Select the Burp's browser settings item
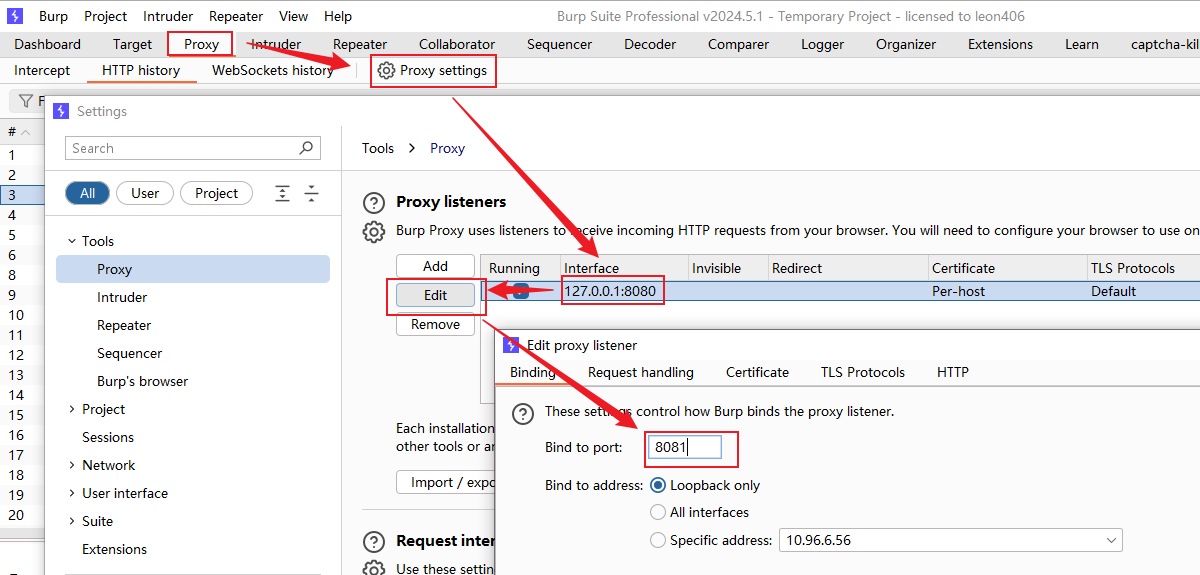Screen dimensions: 1200x575 tap(142, 381)
